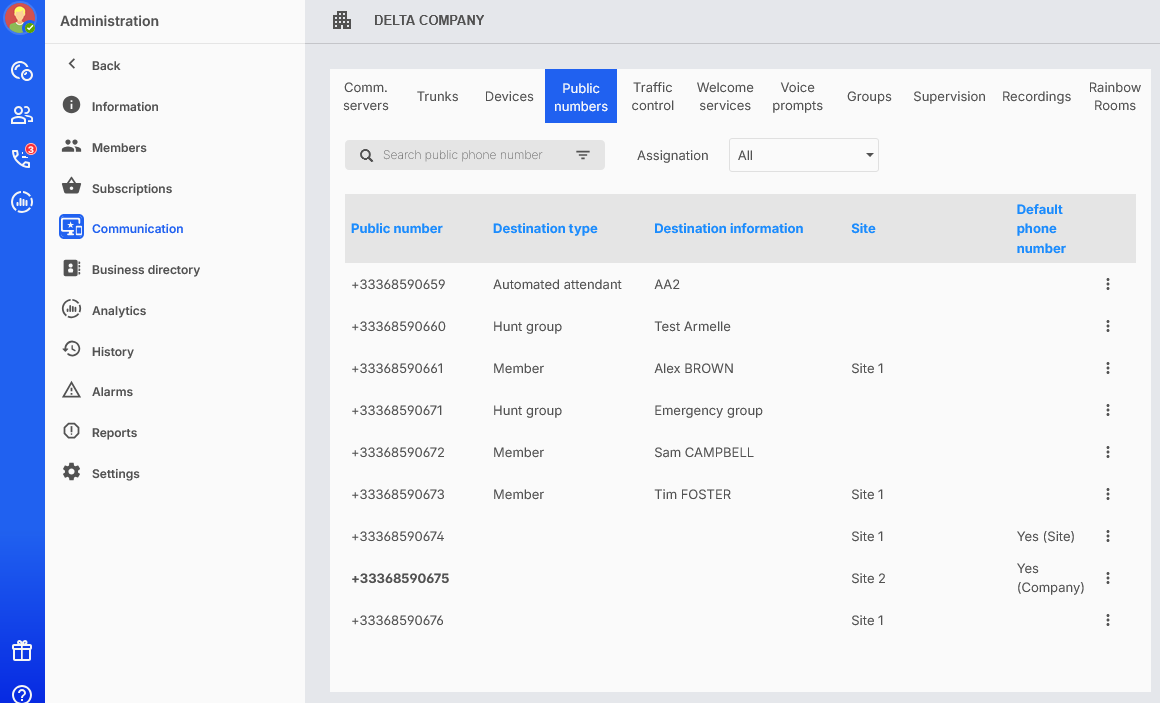This screenshot has width=1160, height=703.
Task: Click the filter icon in search box
Action: click(x=583, y=155)
